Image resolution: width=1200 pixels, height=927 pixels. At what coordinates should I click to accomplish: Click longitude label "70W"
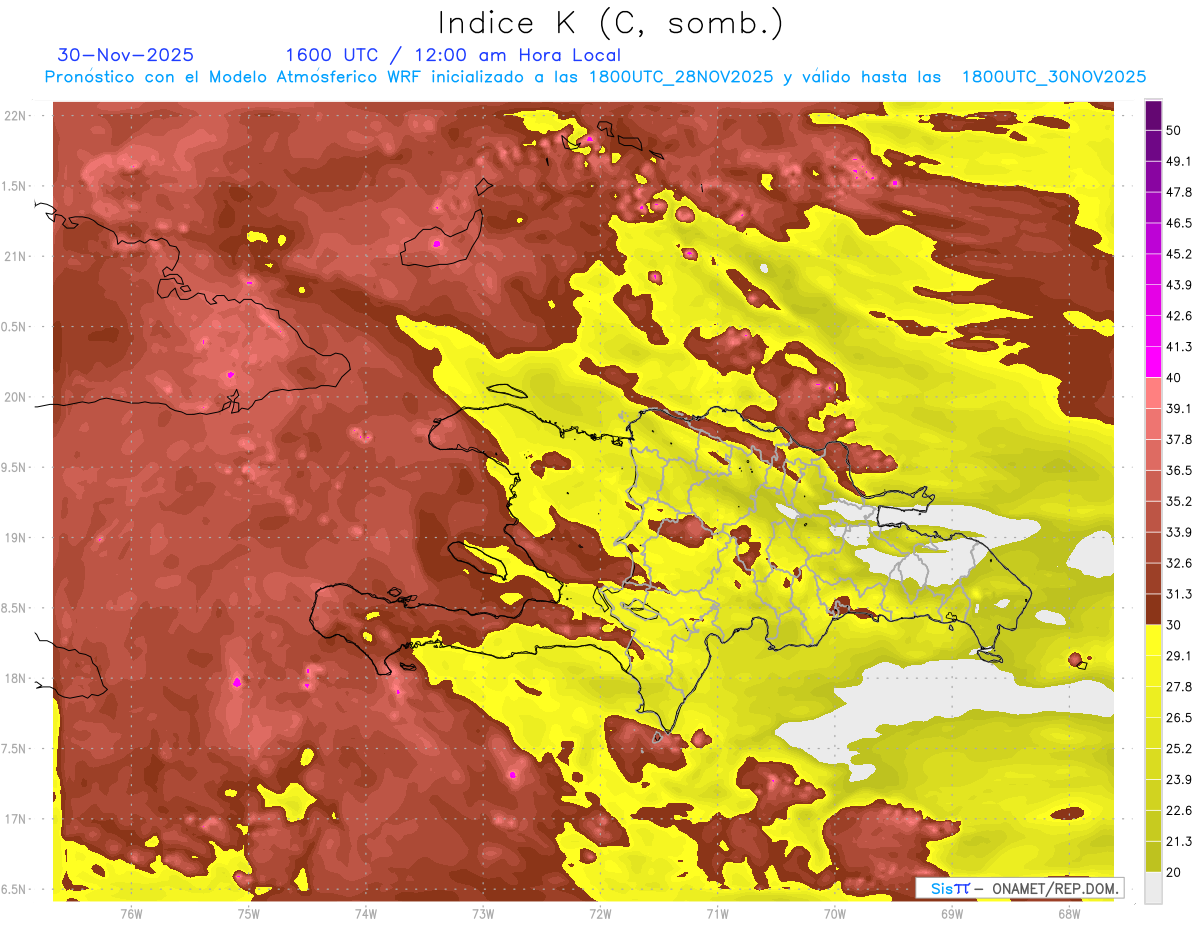click(835, 913)
